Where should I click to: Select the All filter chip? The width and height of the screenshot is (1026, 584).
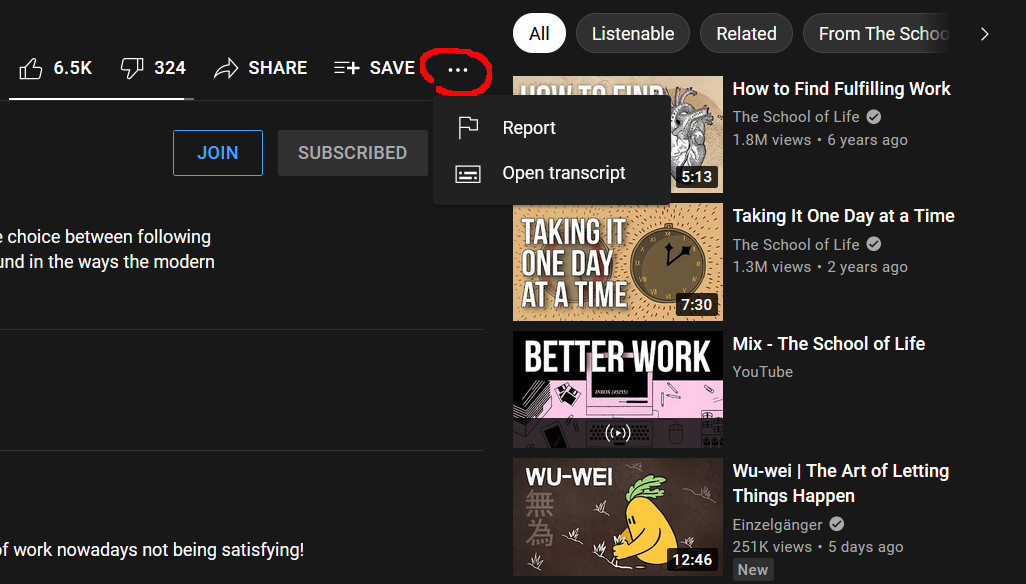pyautogui.click(x=539, y=34)
